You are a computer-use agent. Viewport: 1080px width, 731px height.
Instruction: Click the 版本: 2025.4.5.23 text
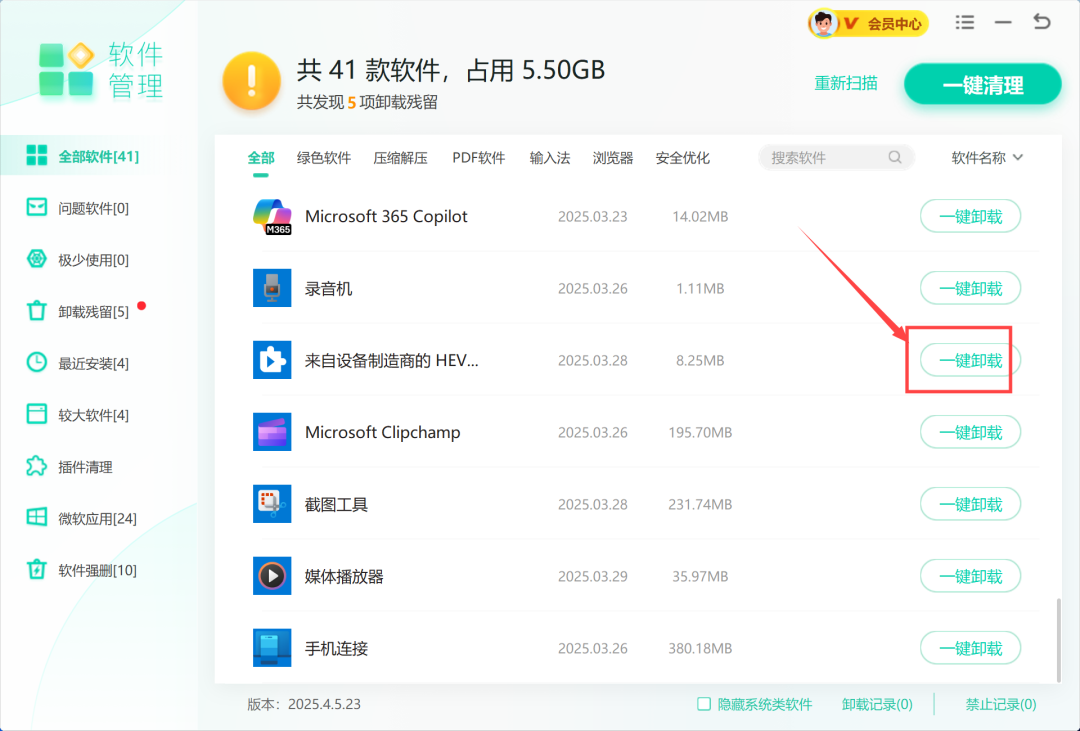[304, 704]
